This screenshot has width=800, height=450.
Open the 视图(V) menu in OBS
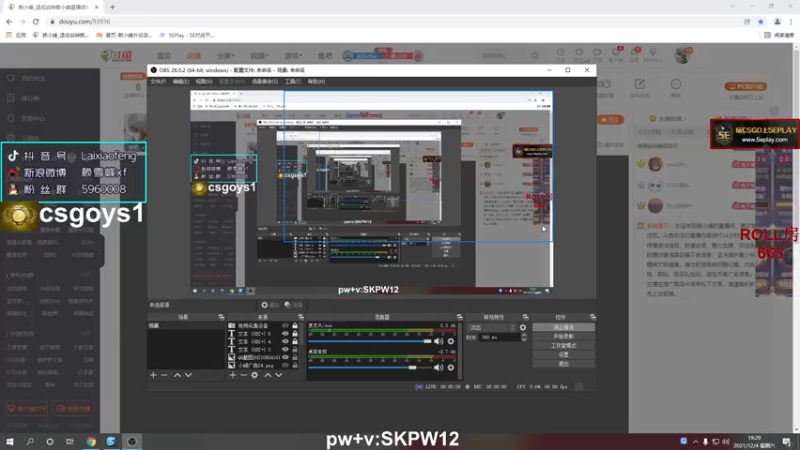click(x=204, y=82)
